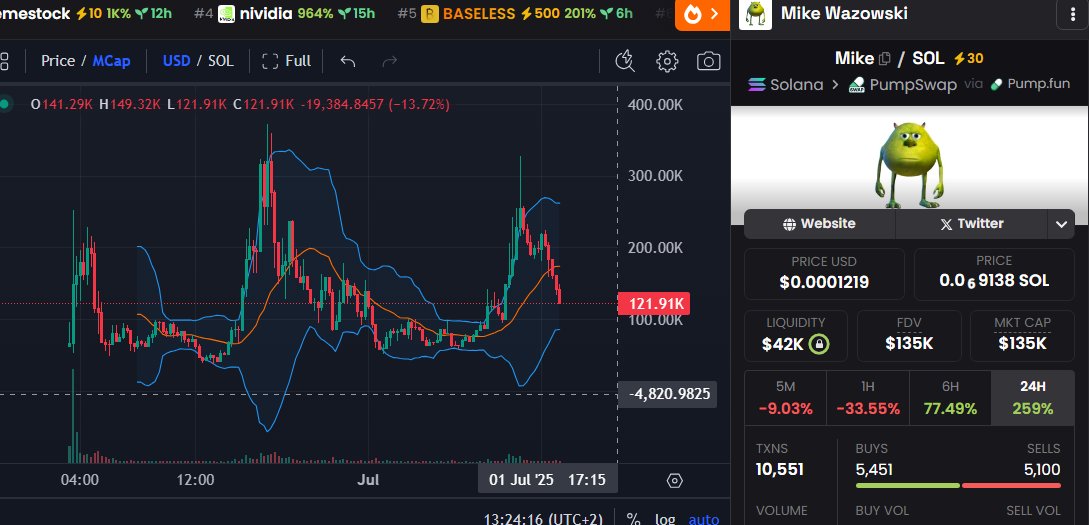
Task: Click the 01 Jul '25 17:15 time label
Action: click(547, 479)
